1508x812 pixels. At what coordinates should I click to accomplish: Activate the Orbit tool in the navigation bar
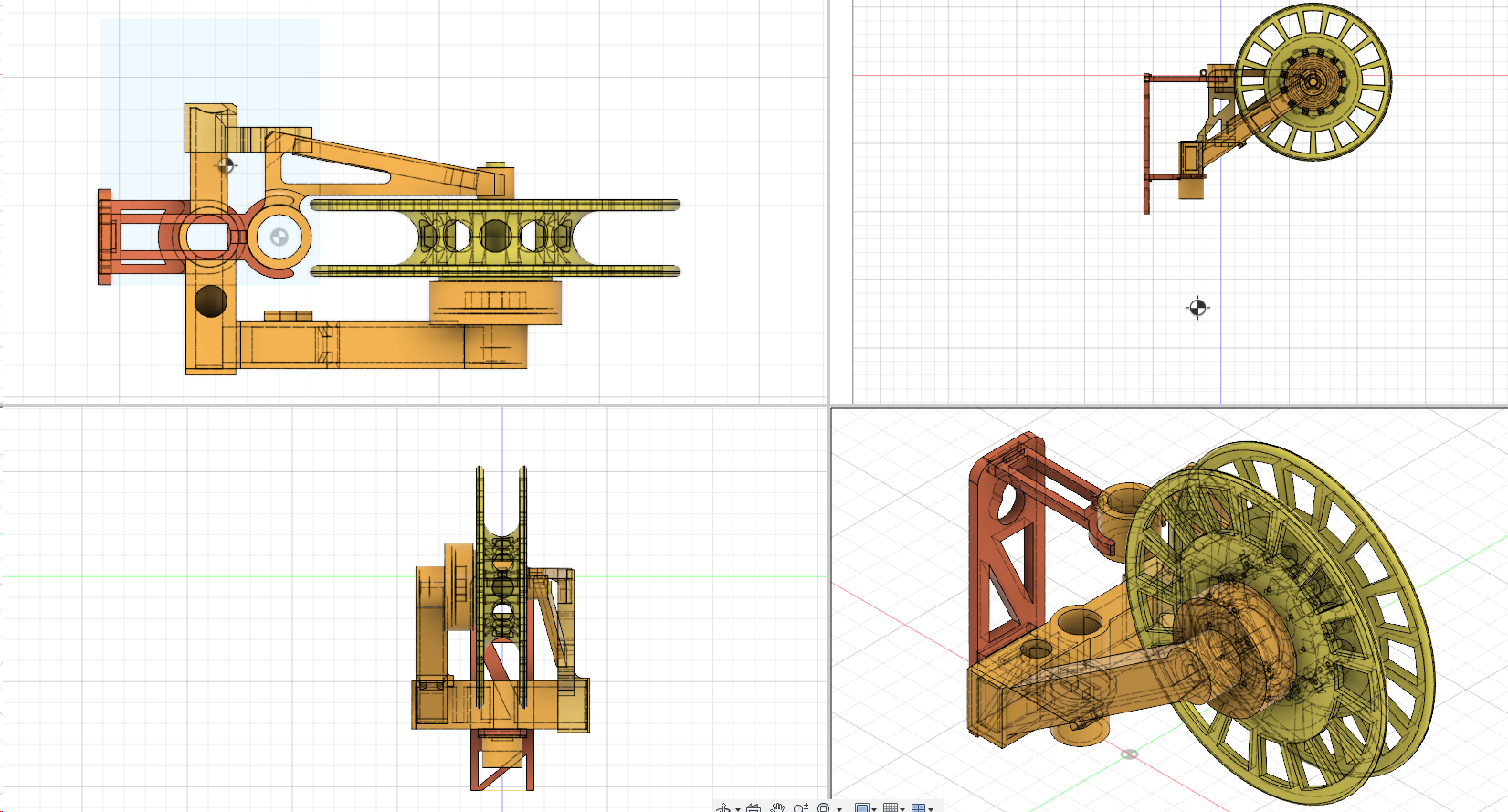pos(723,808)
